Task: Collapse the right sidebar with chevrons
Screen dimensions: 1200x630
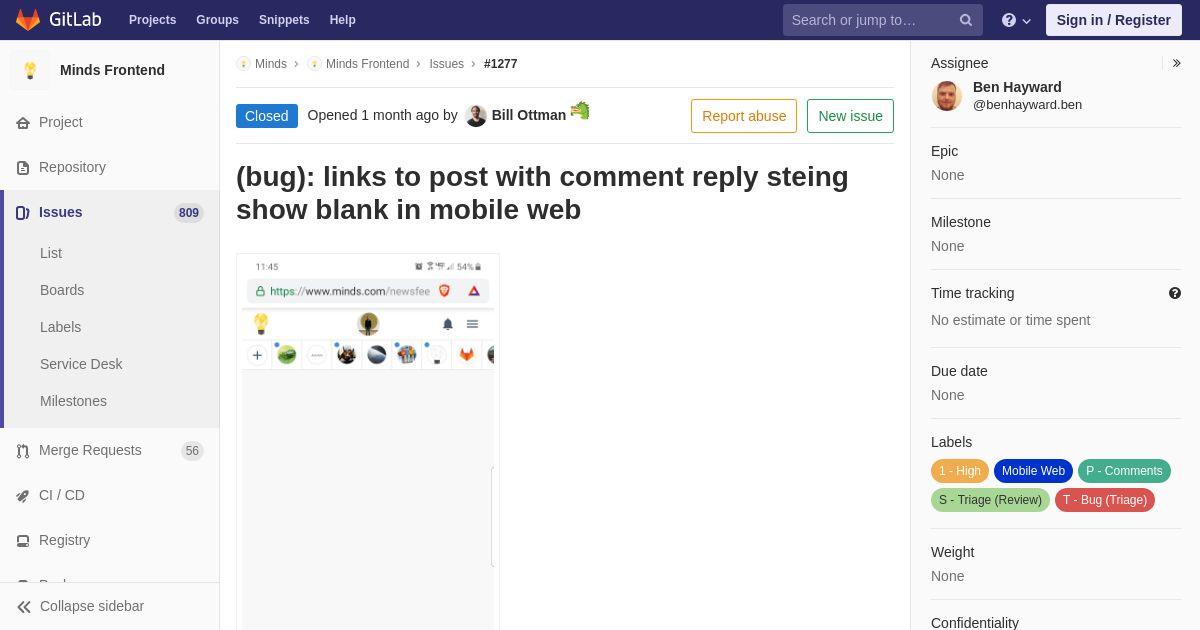Action: pyautogui.click(x=1176, y=63)
